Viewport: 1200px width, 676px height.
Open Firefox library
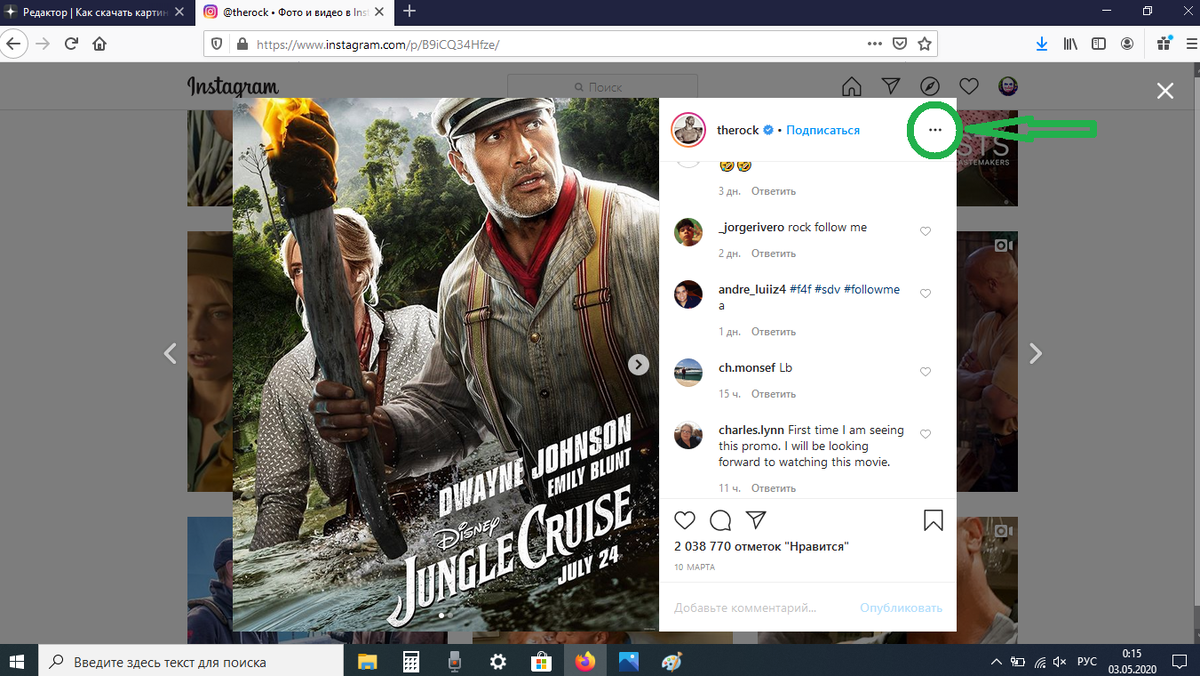[x=1071, y=44]
